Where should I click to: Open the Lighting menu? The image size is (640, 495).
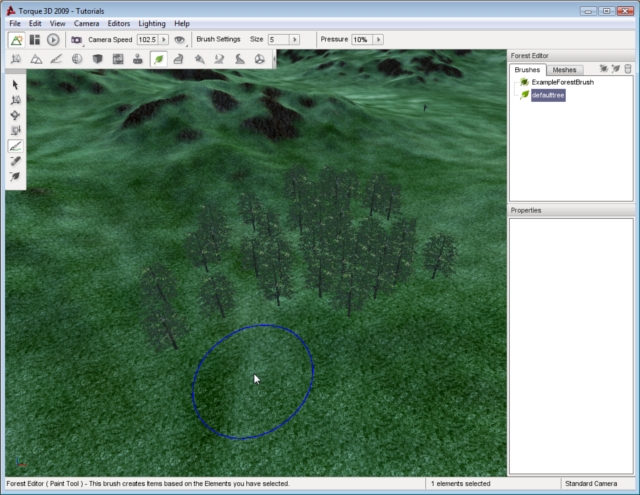tap(152, 23)
